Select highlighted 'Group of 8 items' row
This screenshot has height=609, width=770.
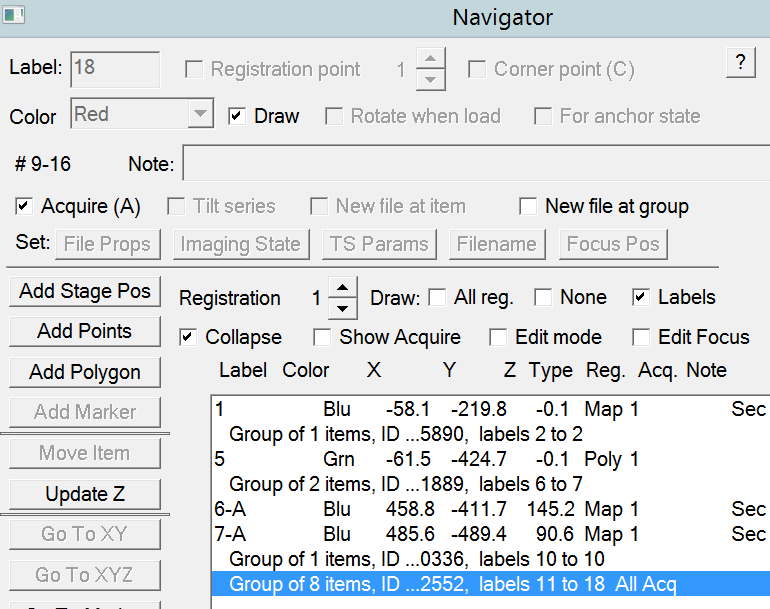tap(491, 584)
